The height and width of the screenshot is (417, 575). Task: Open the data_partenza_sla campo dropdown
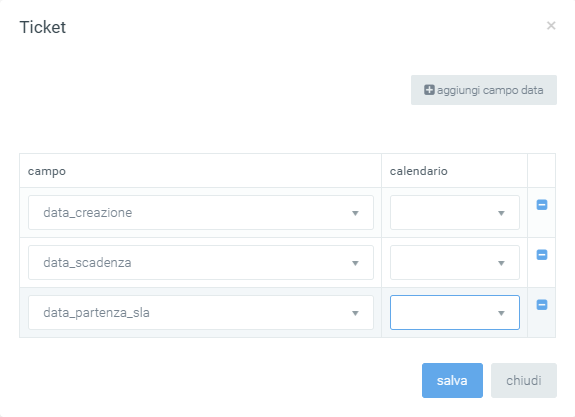(x=201, y=313)
